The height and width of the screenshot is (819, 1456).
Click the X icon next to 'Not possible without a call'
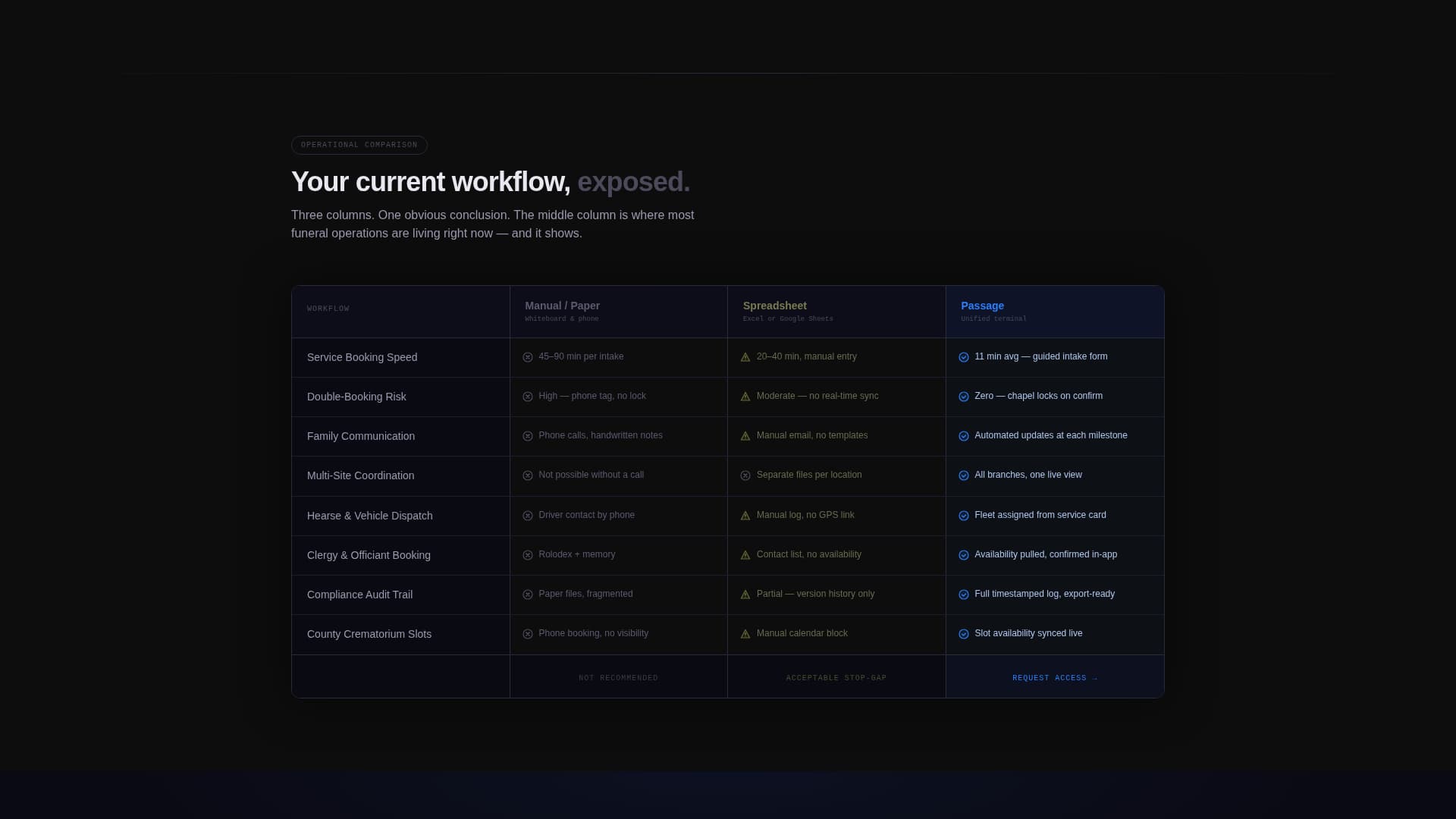point(528,475)
